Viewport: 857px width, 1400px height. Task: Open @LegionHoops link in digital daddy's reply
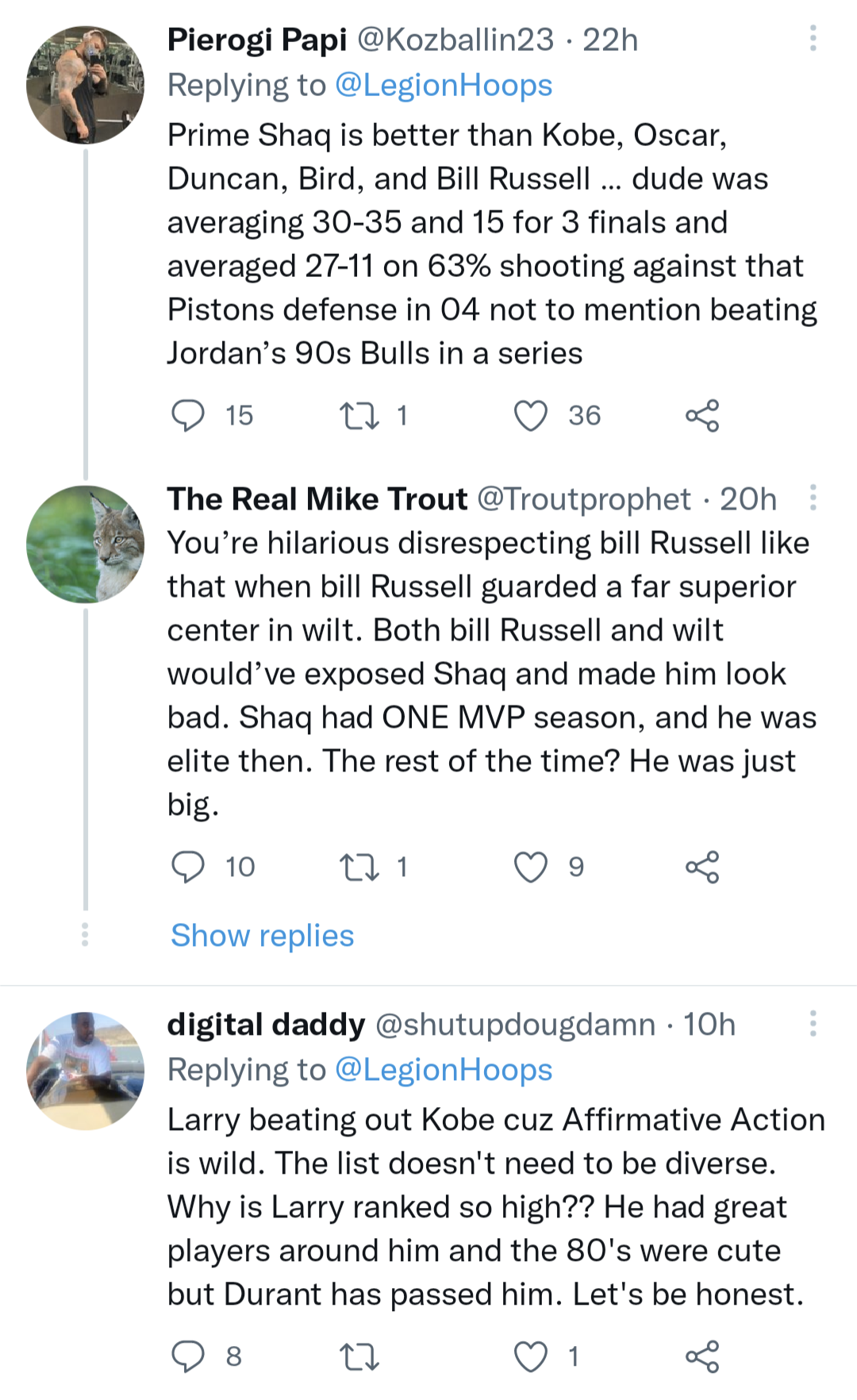[444, 1070]
